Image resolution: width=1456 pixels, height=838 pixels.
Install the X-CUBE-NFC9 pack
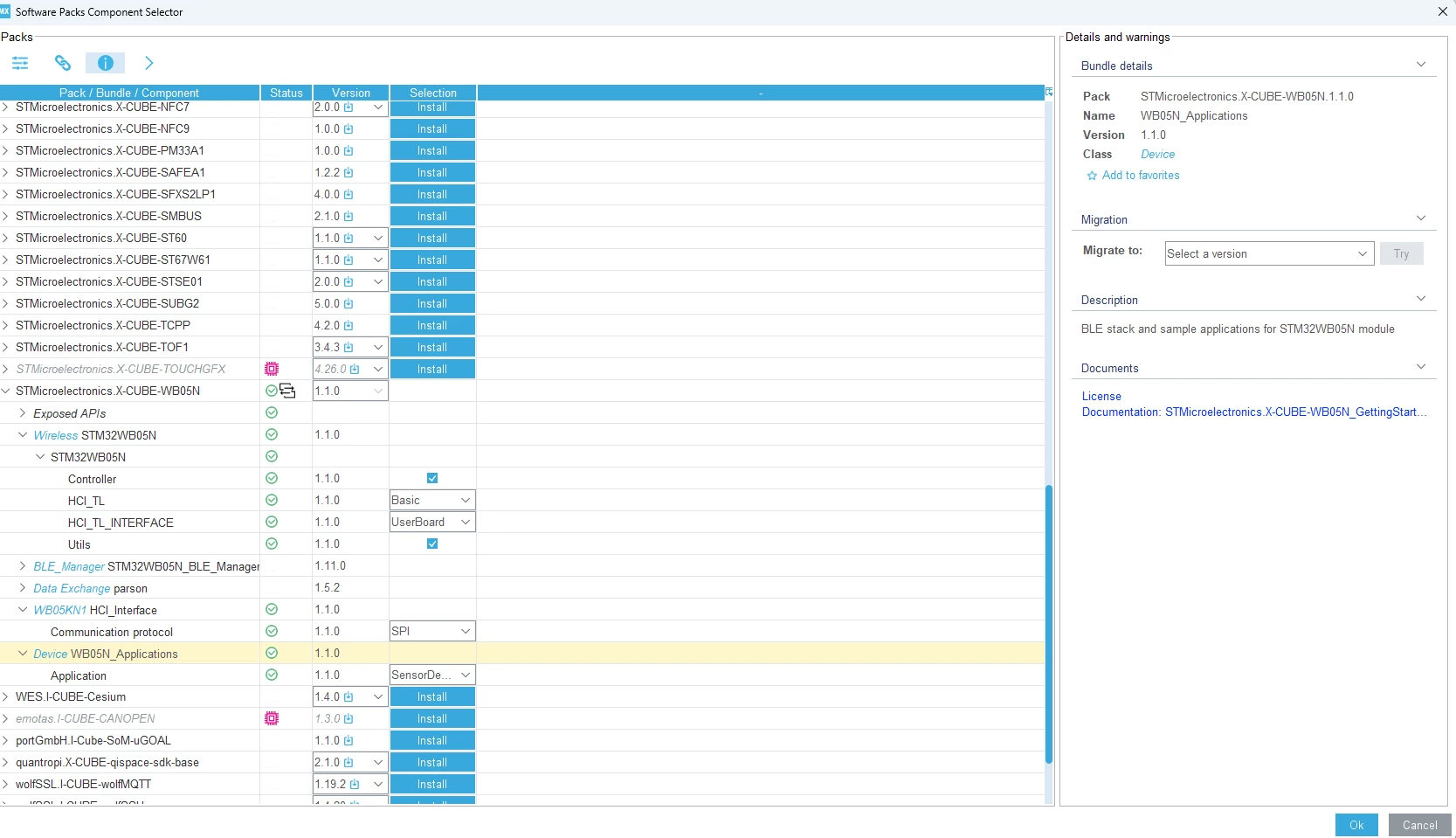432,128
